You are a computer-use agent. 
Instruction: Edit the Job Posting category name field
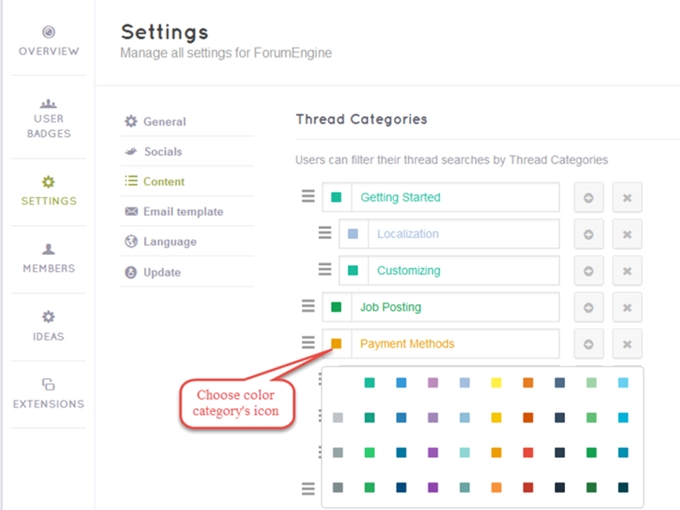coord(455,308)
